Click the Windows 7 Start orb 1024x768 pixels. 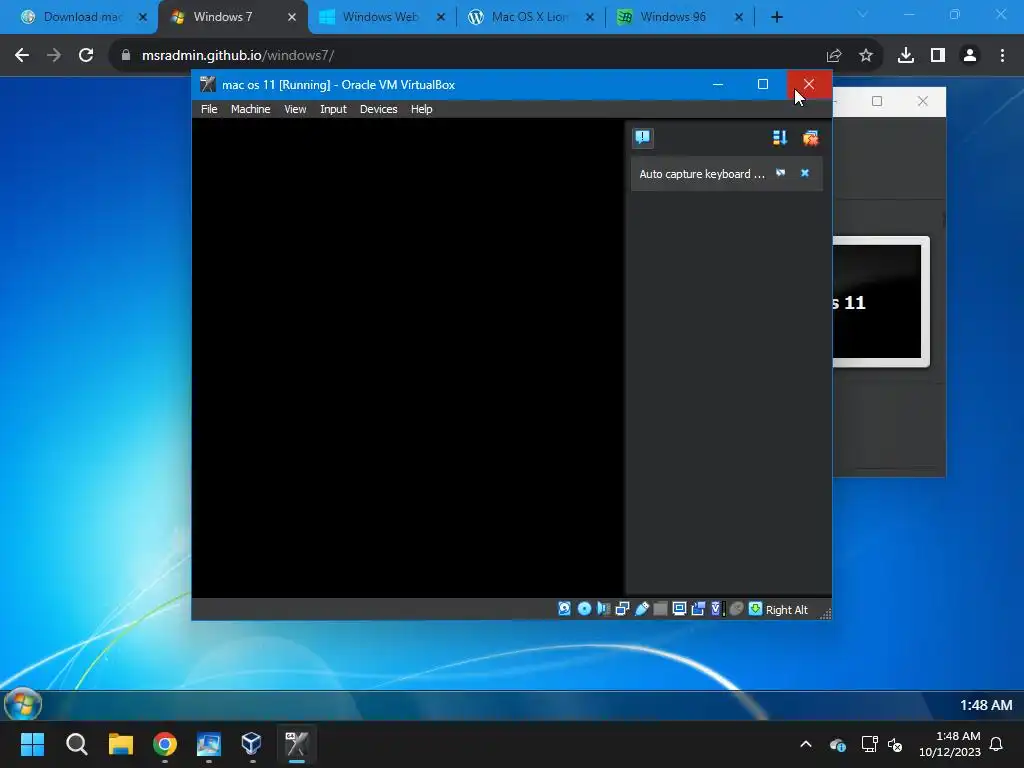[23, 704]
